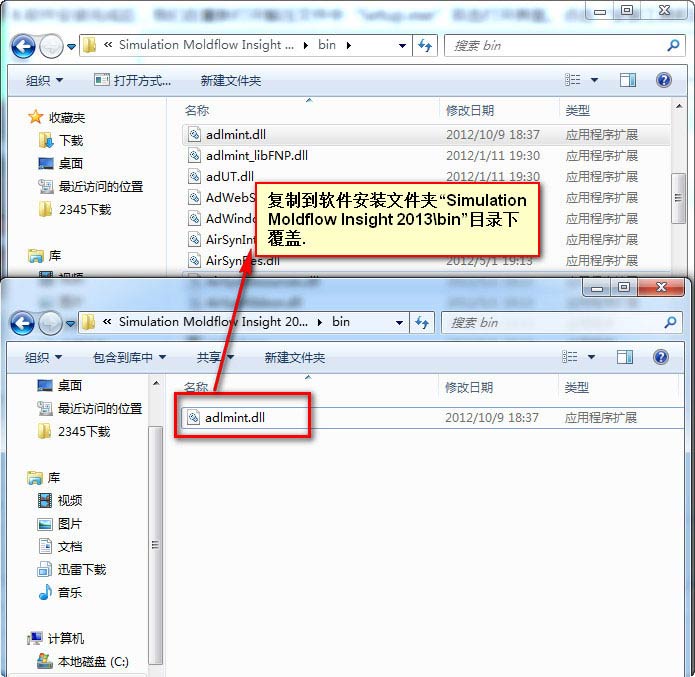Click the forward arrow in lower window
Viewport: 695px width, 677px height.
[x=50, y=323]
